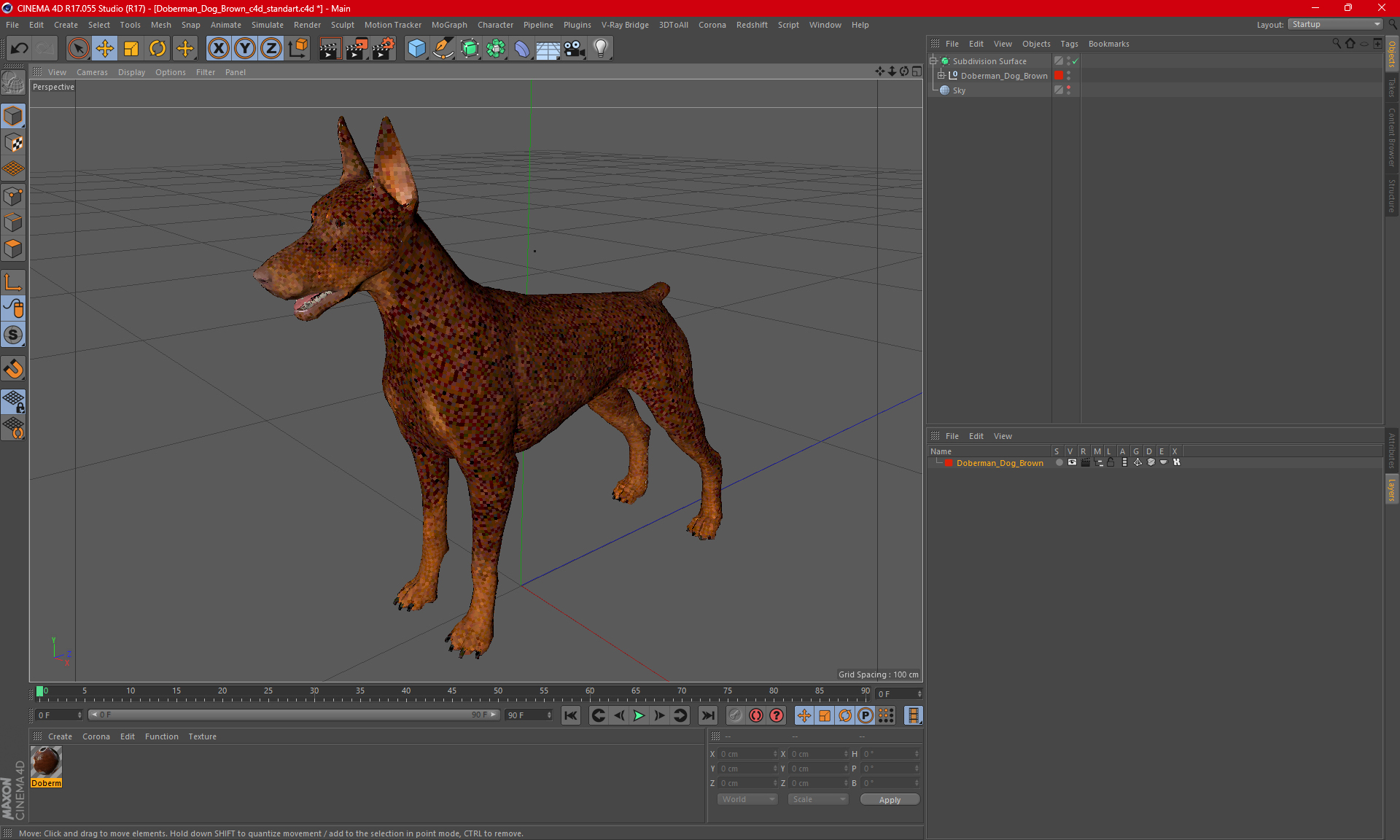The width and height of the screenshot is (1400, 840).
Task: Toggle layer View eye for Doberman_Dog_Brown
Action: click(x=1072, y=462)
